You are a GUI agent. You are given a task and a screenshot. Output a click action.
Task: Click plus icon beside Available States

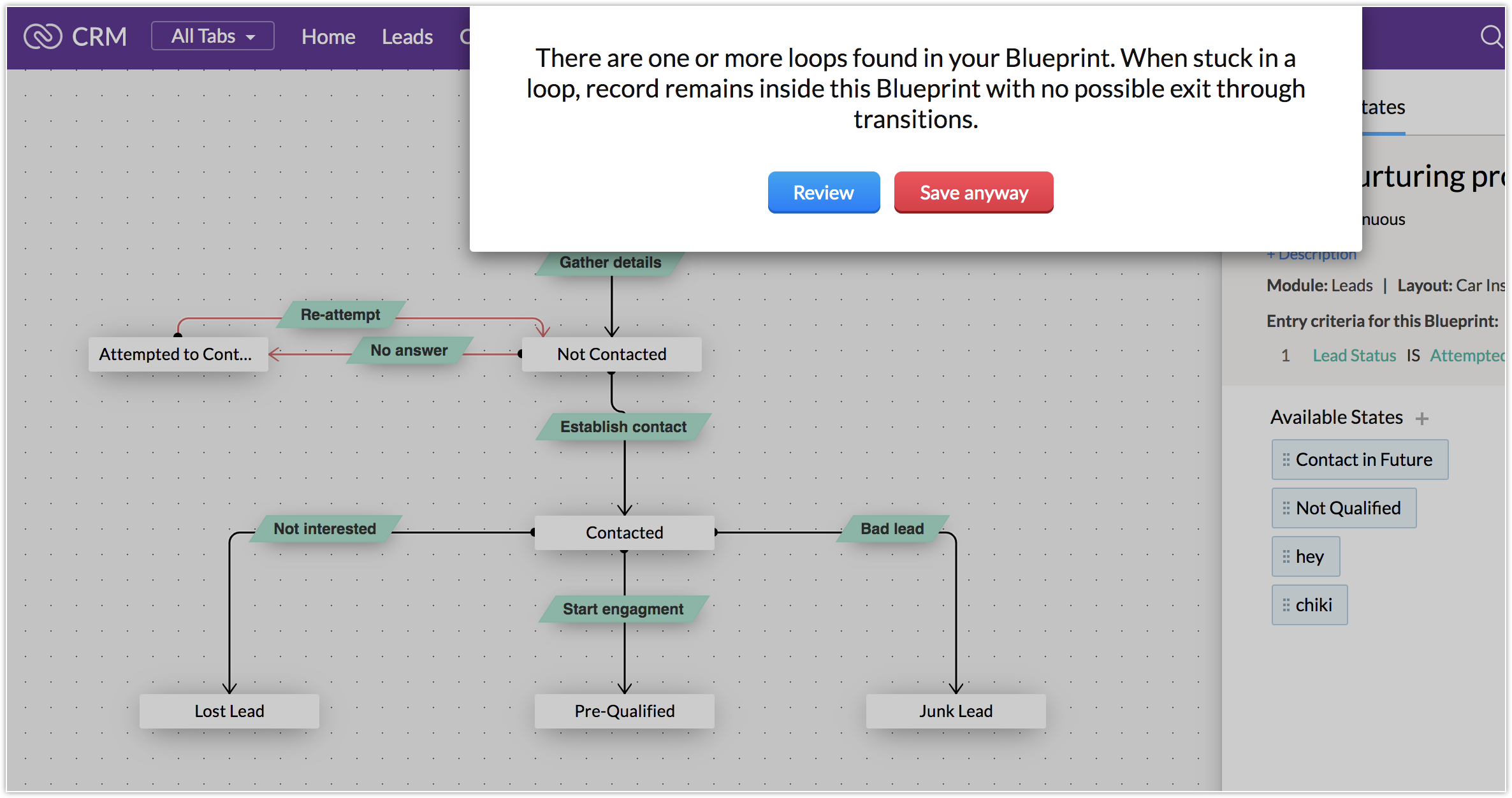1421,419
